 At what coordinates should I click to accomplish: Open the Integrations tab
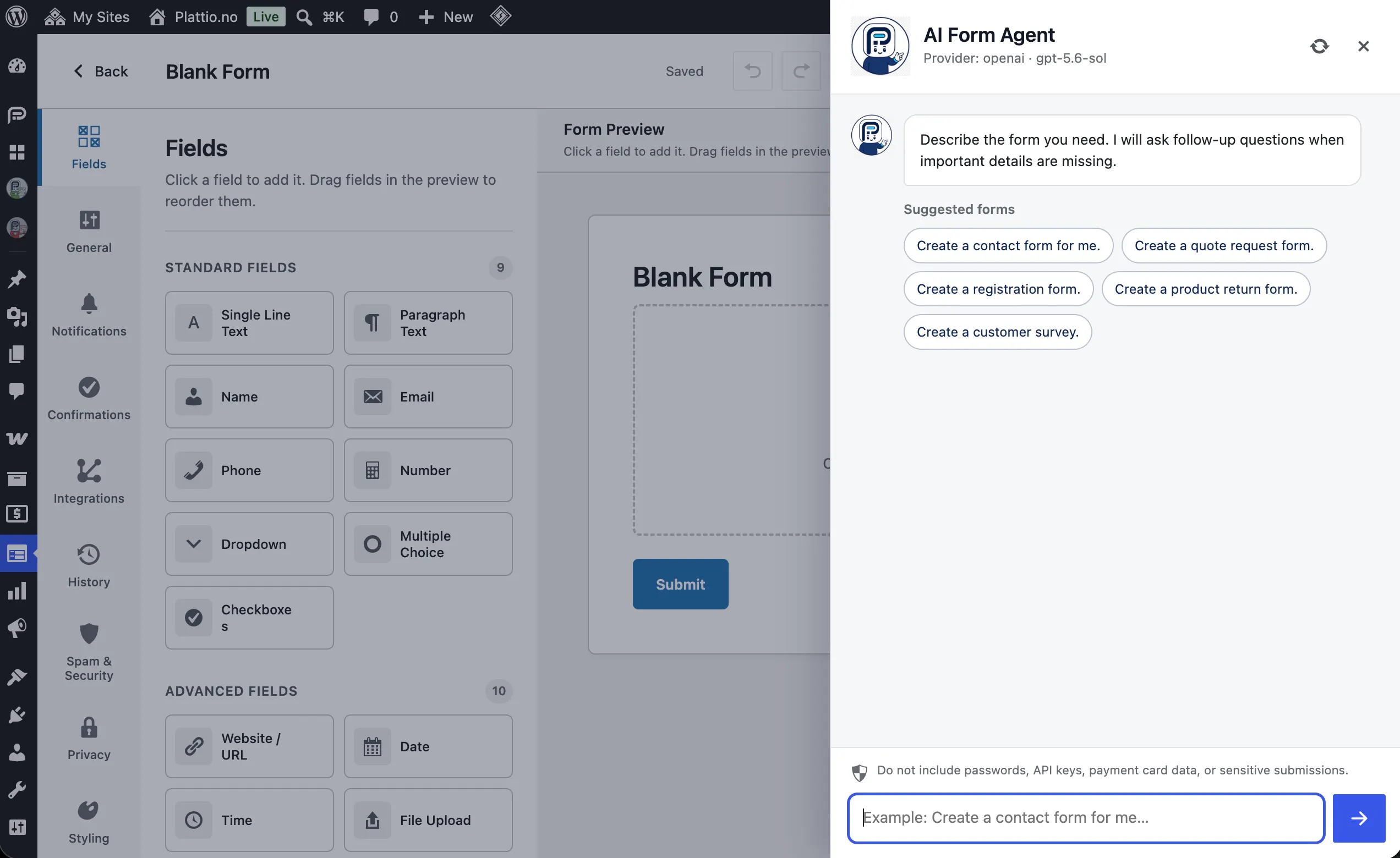point(89,481)
